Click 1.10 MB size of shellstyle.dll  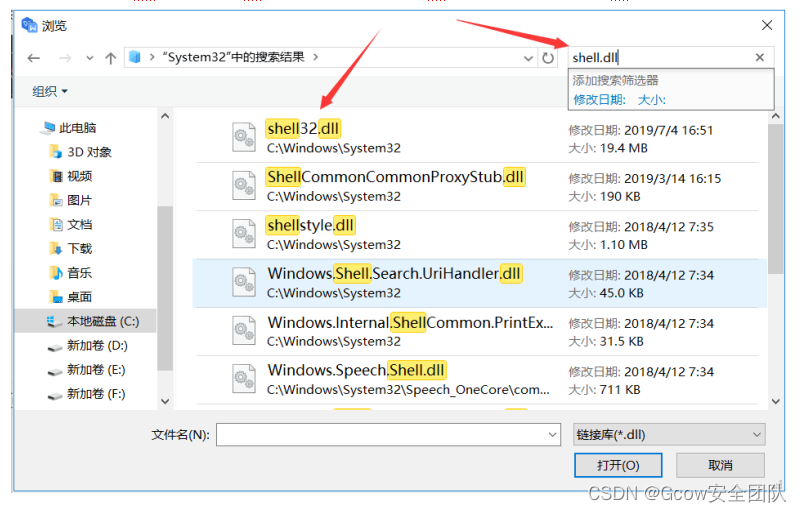pyautogui.click(x=623, y=245)
